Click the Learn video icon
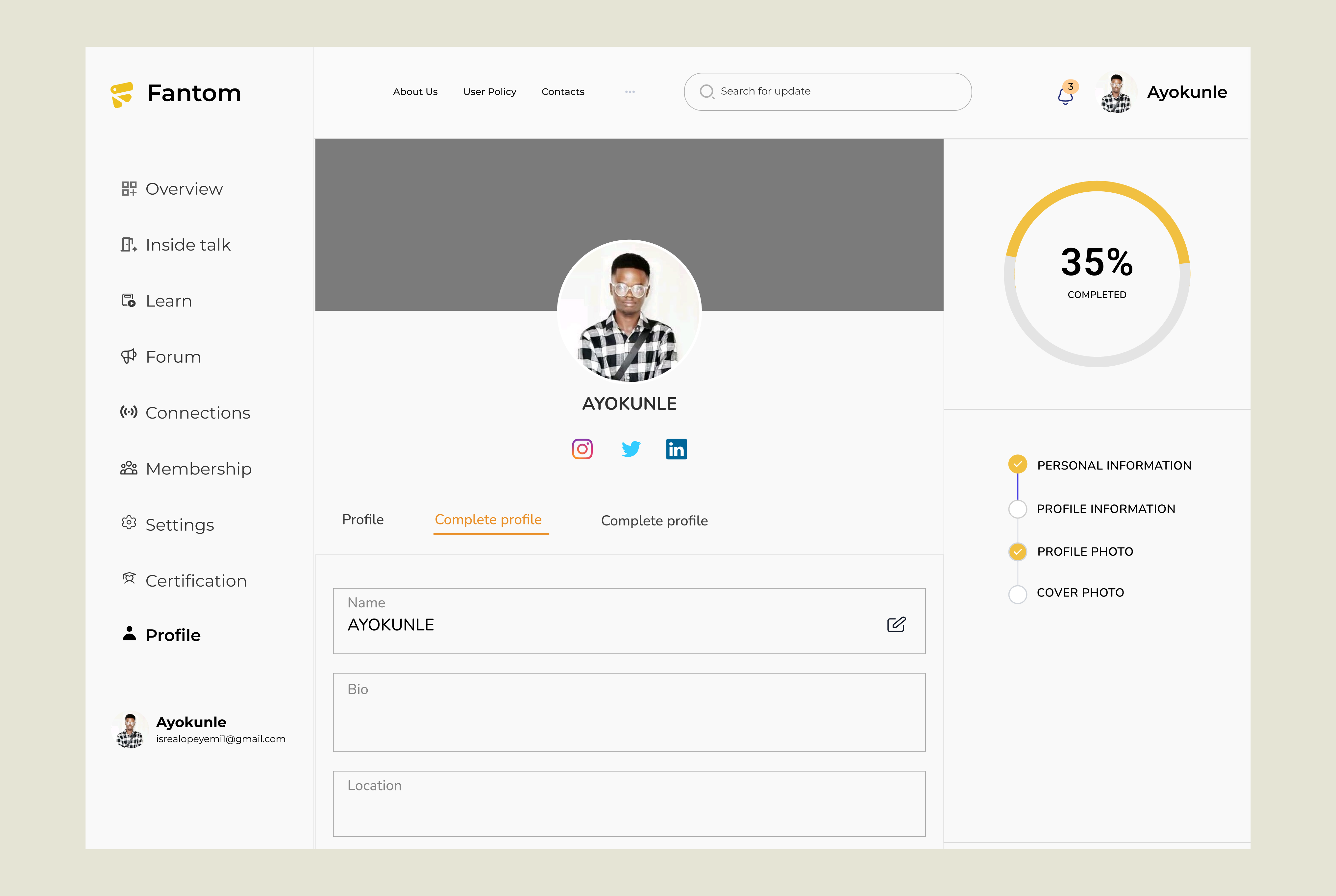This screenshot has width=1336, height=896. (129, 301)
